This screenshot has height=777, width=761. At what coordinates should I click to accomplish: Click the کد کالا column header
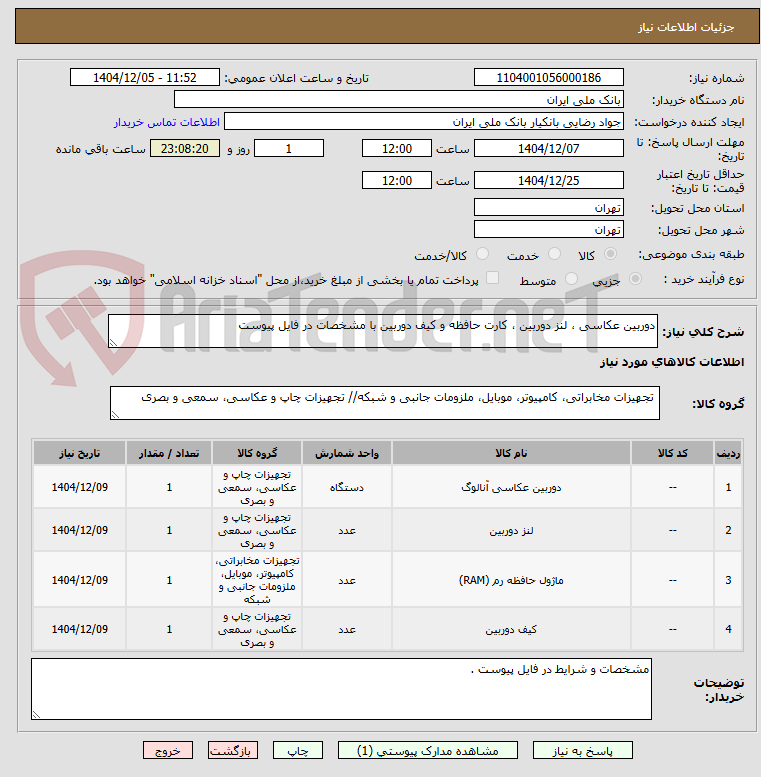(x=672, y=453)
